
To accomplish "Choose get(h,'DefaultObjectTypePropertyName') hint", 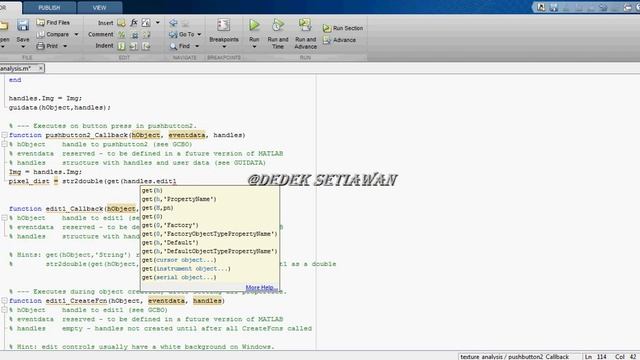I will point(209,251).
